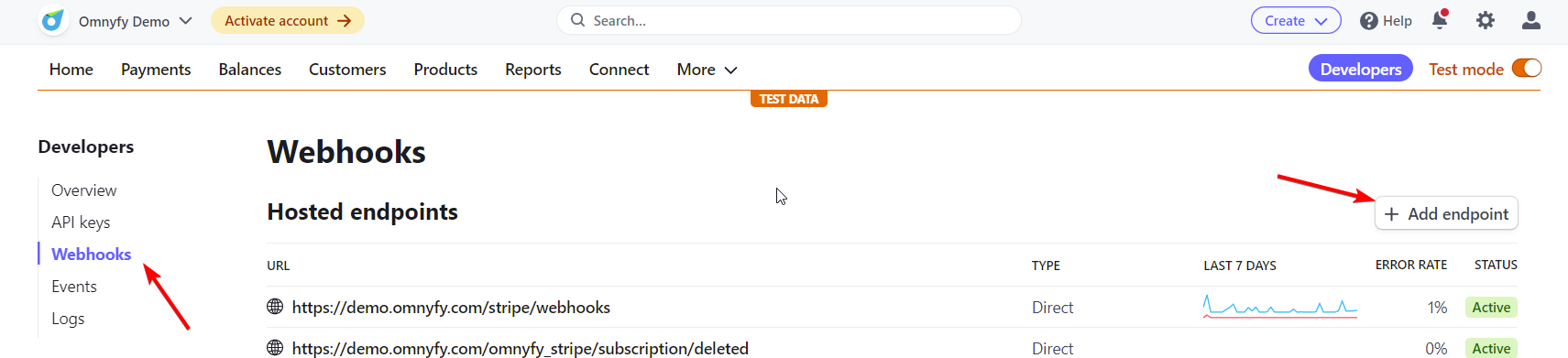Click the Omnyfy Demo account logo

tap(53, 20)
